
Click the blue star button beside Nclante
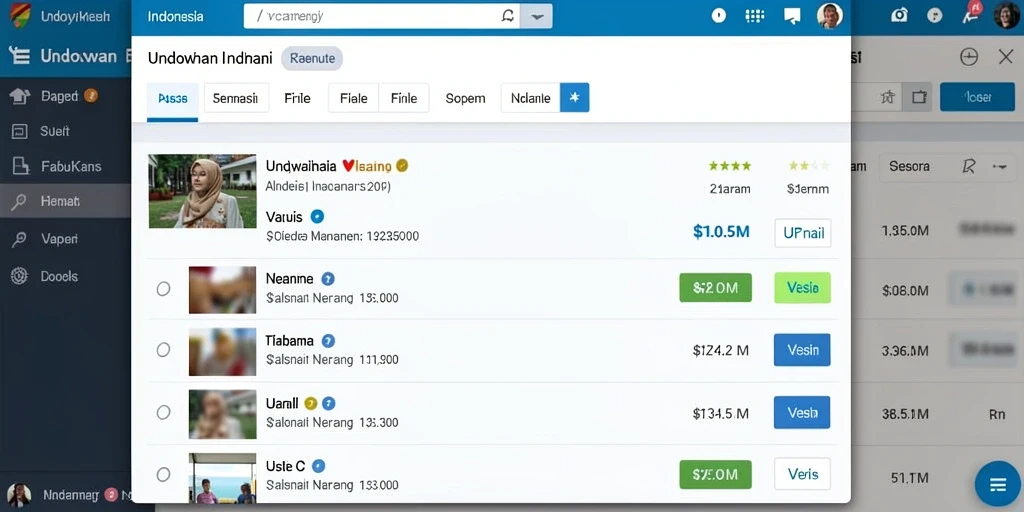click(x=575, y=98)
